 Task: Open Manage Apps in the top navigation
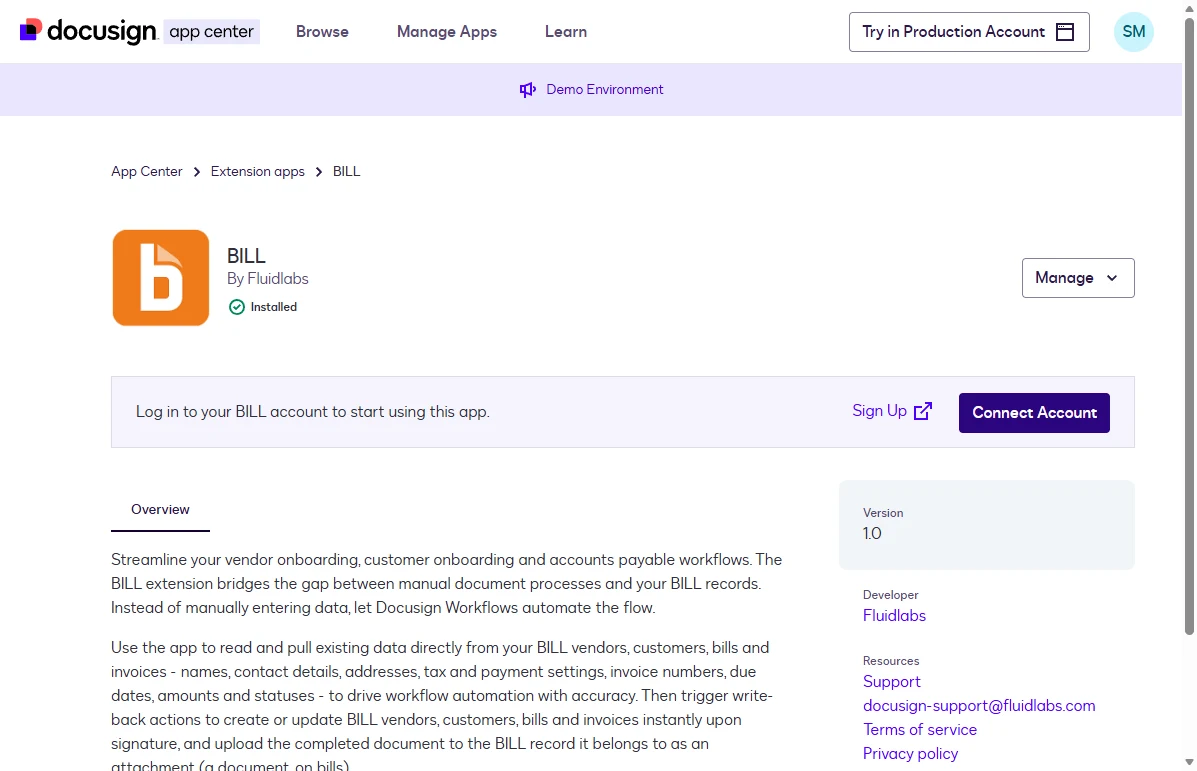pos(447,32)
